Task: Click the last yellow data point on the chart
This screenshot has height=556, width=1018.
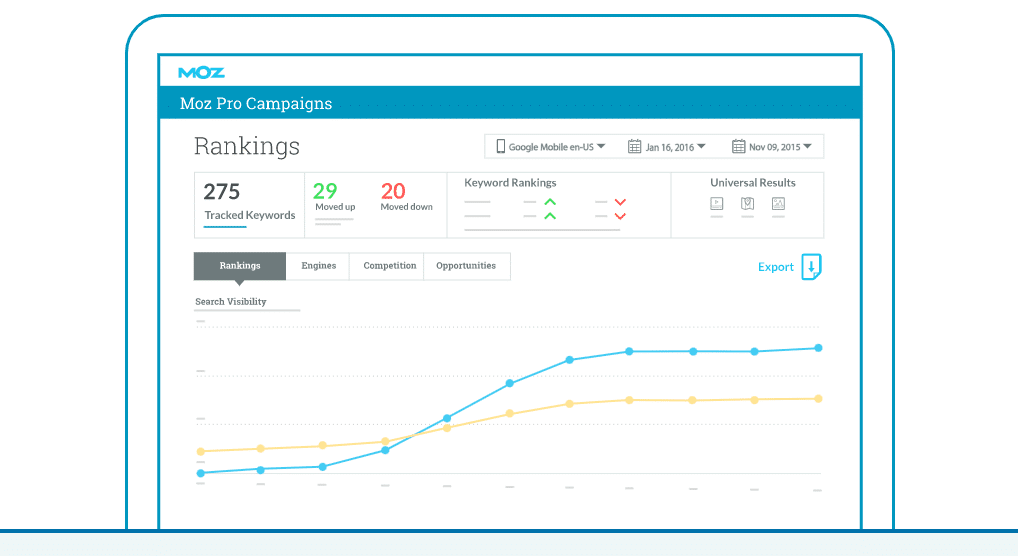Action: 819,399
